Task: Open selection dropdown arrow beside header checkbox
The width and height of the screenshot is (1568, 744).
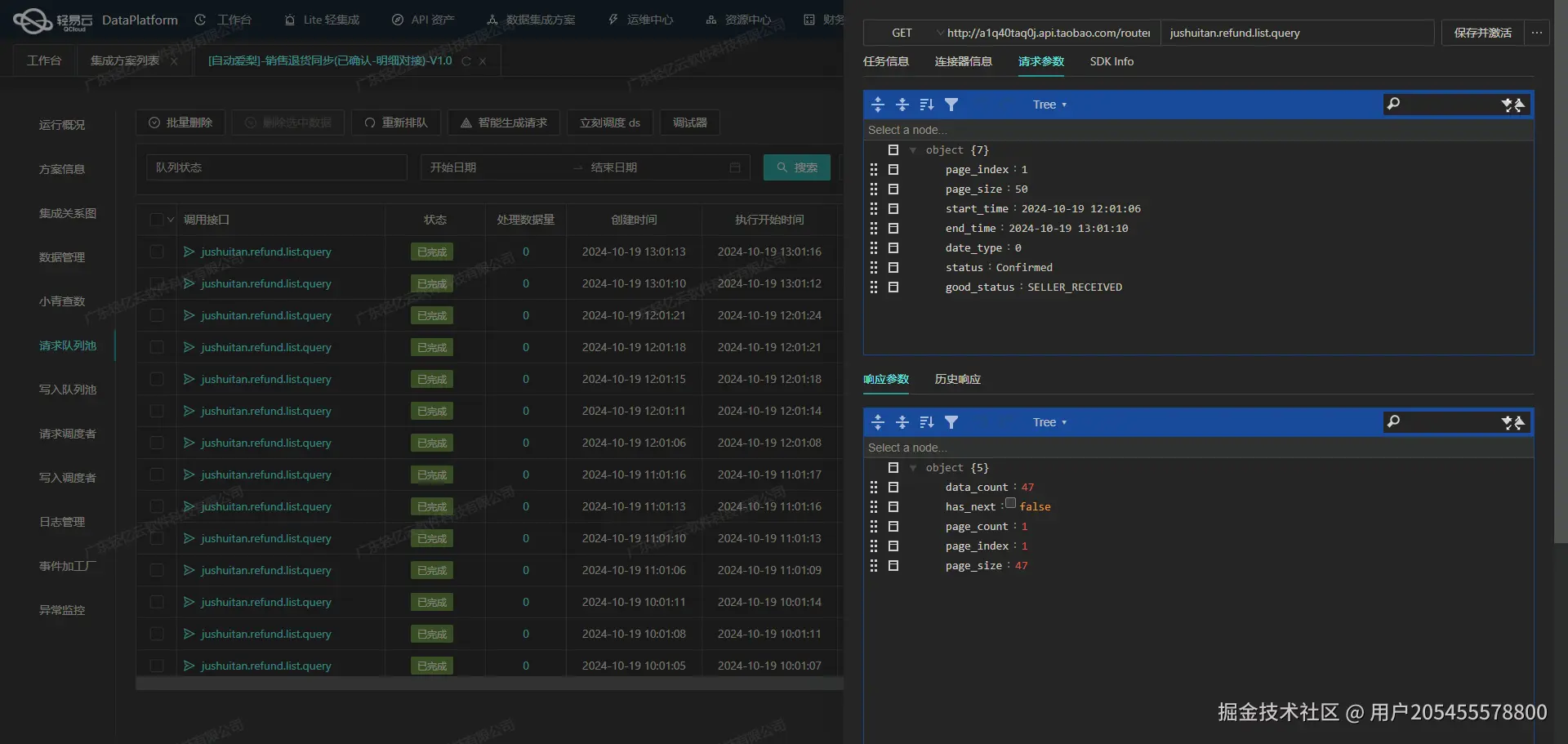Action: (171, 220)
